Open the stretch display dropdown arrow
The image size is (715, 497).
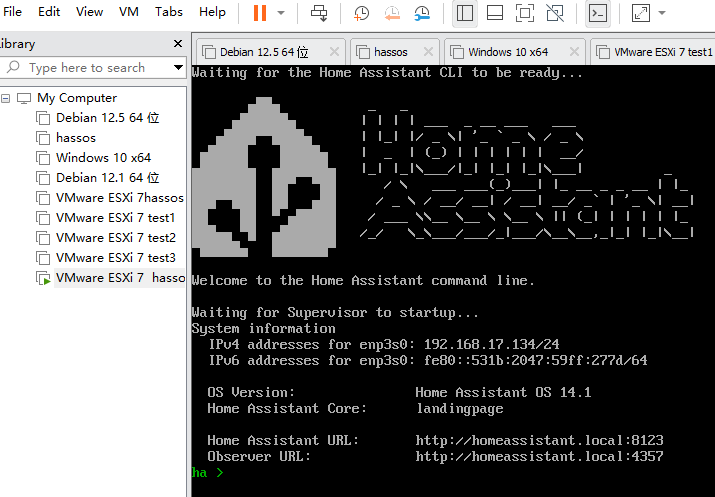[662, 13]
